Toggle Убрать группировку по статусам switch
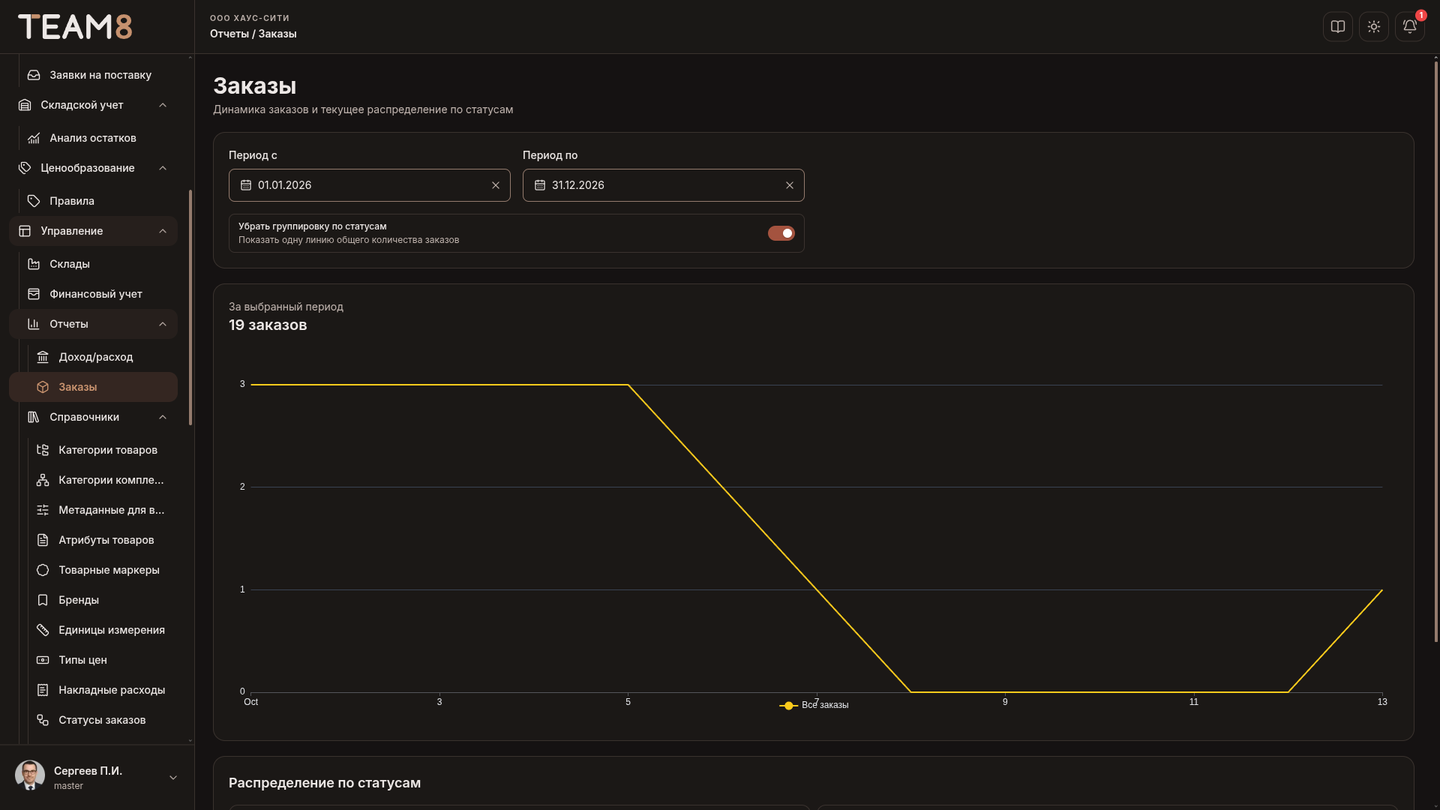 (781, 233)
